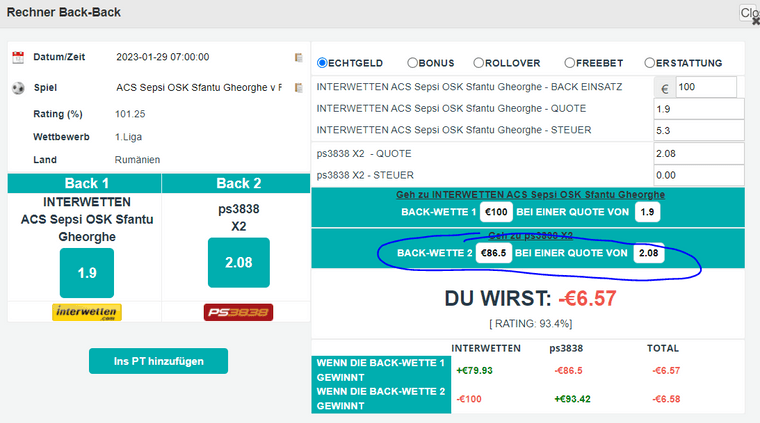760x423 pixels.
Task: Click the -€86.5 ps3838 result
Action: point(569,371)
